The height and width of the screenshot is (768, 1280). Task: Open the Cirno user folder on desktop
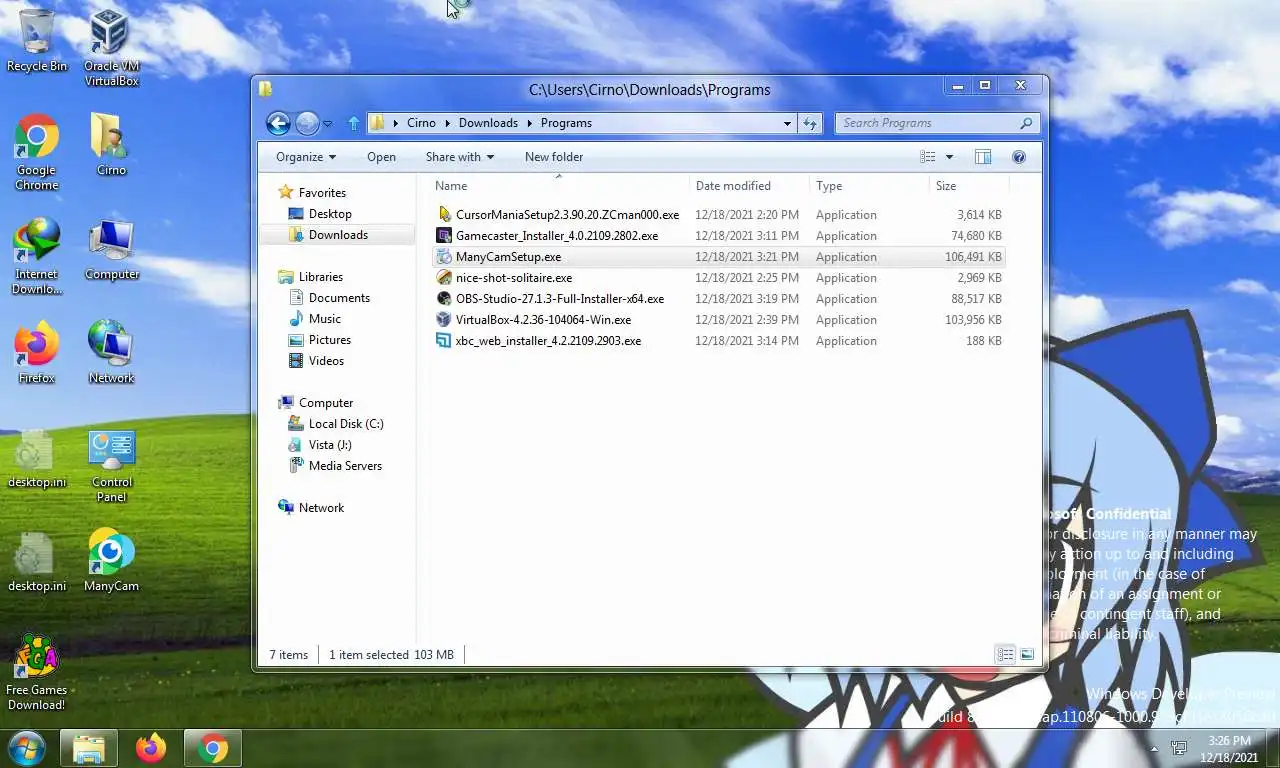click(111, 144)
